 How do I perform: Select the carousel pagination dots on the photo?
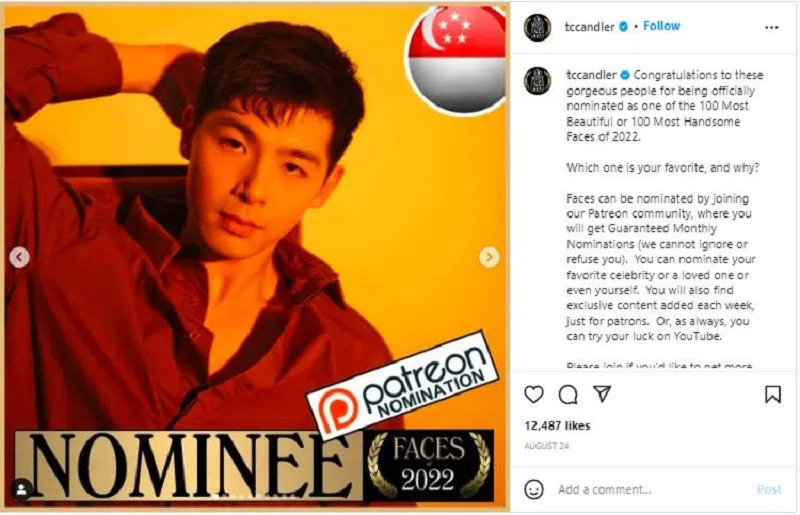[x=255, y=496]
